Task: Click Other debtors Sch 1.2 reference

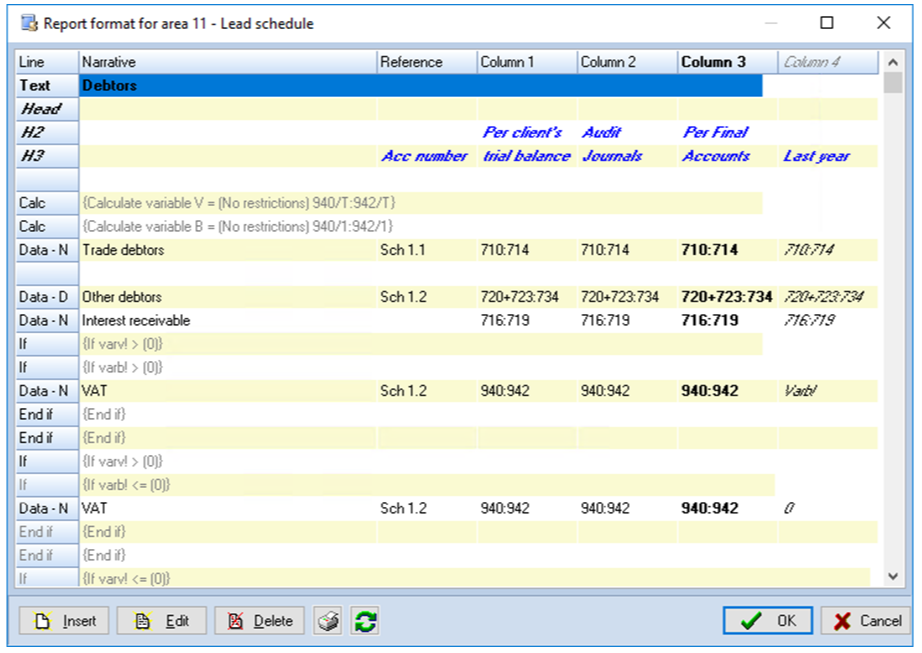Action: [427, 297]
